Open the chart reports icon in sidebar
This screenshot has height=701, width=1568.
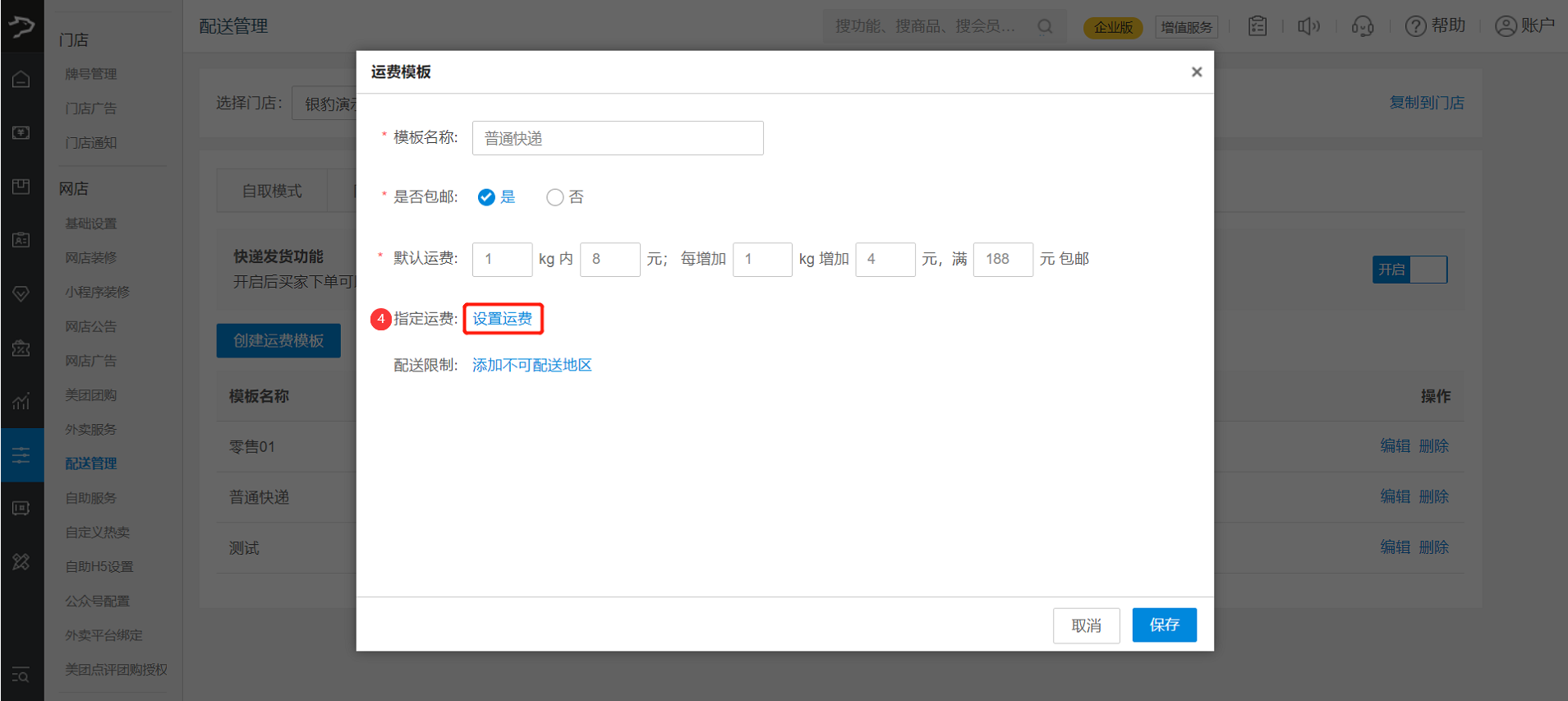[21, 401]
